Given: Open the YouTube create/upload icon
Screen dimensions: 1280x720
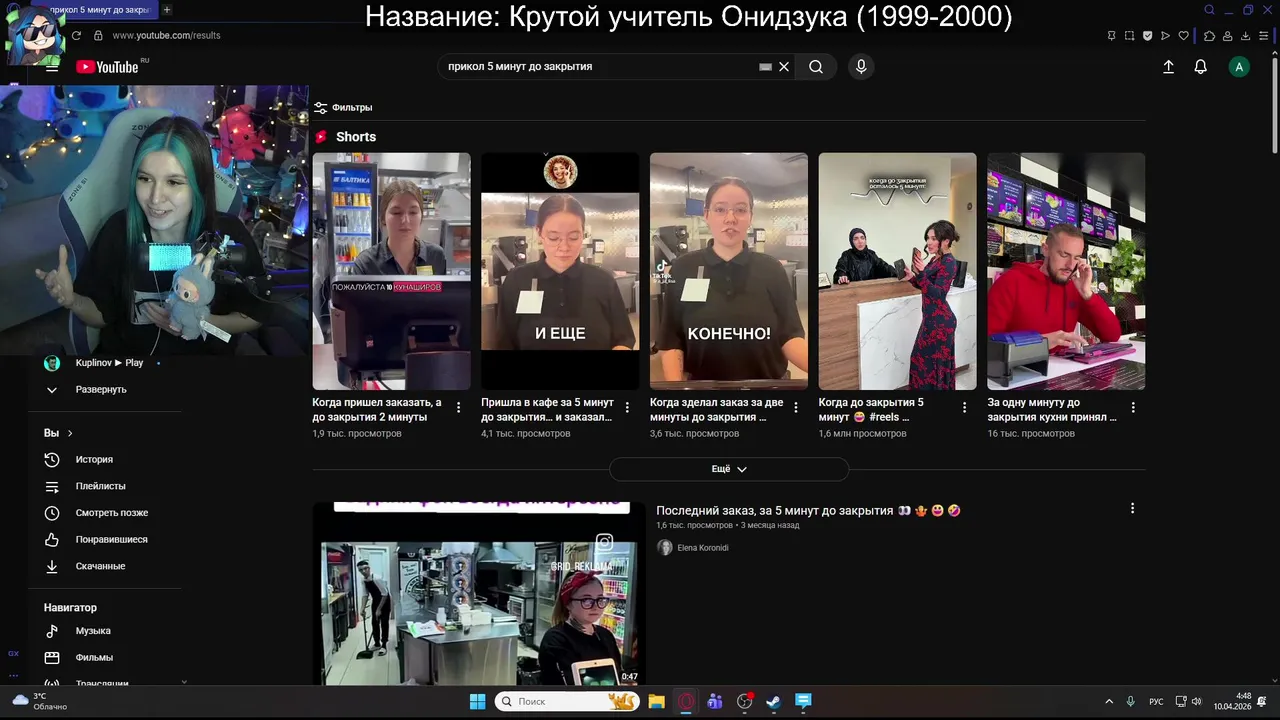Looking at the screenshot, I should click(x=1168, y=67).
